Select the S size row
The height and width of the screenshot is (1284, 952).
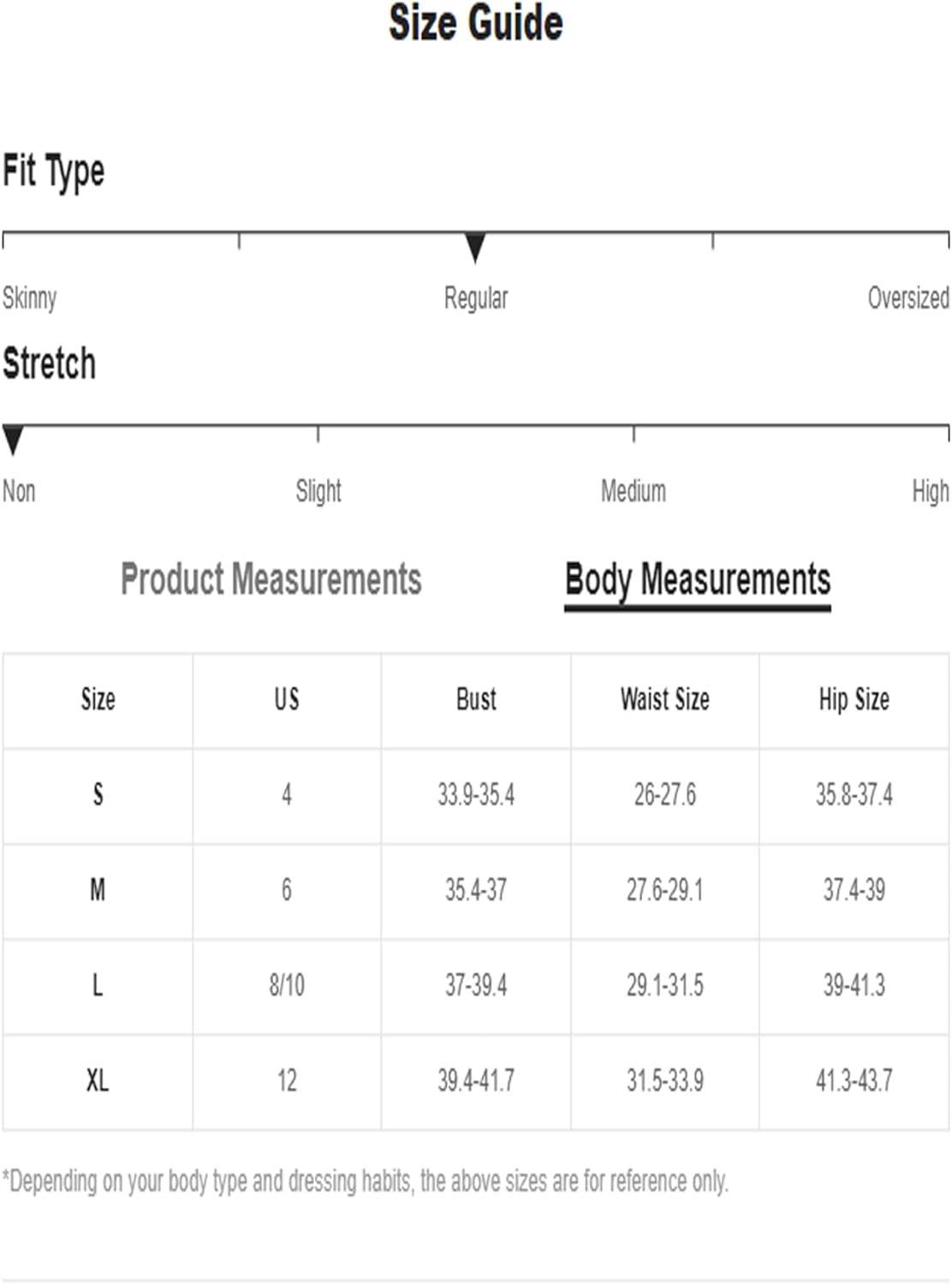[98, 795]
